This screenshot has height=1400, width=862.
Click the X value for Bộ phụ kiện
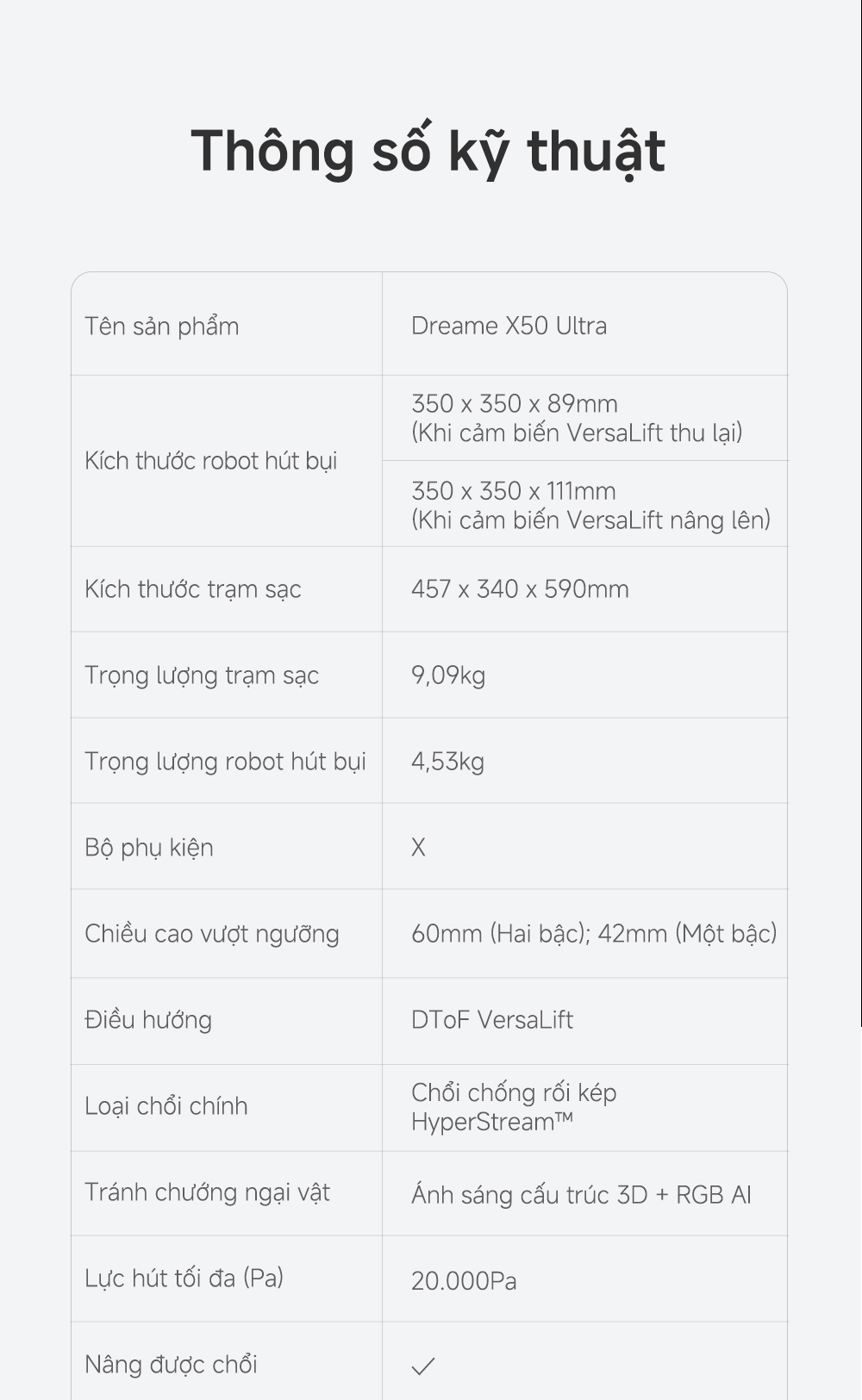pos(419,848)
